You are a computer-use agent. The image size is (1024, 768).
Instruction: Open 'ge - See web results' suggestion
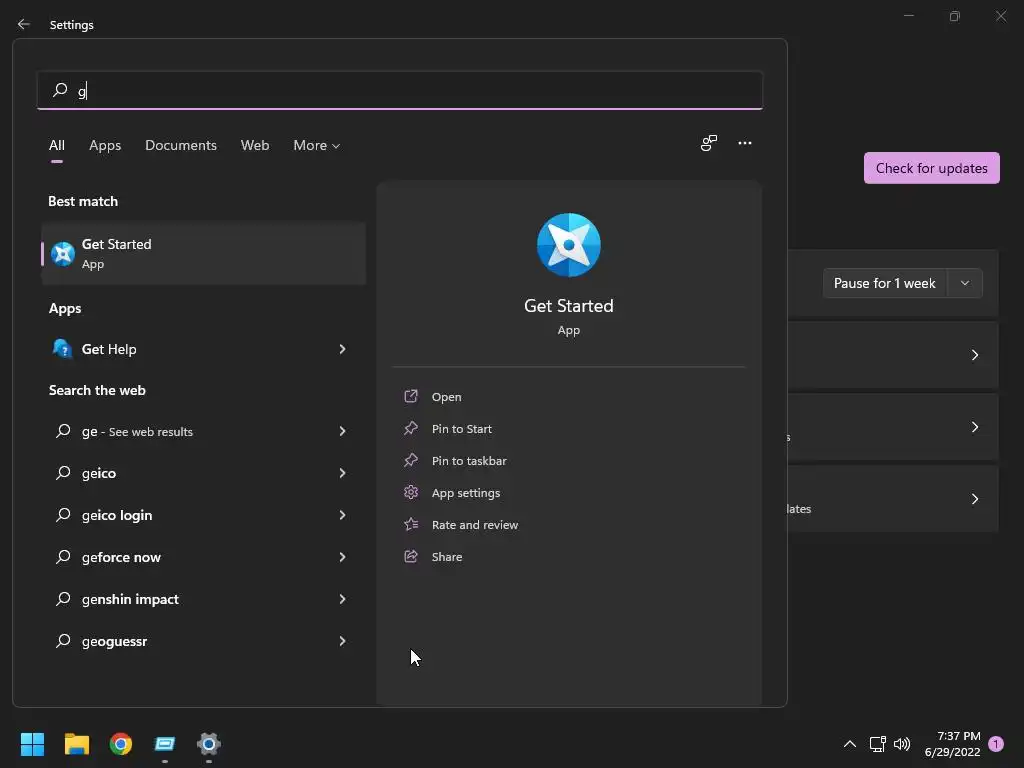click(x=204, y=431)
